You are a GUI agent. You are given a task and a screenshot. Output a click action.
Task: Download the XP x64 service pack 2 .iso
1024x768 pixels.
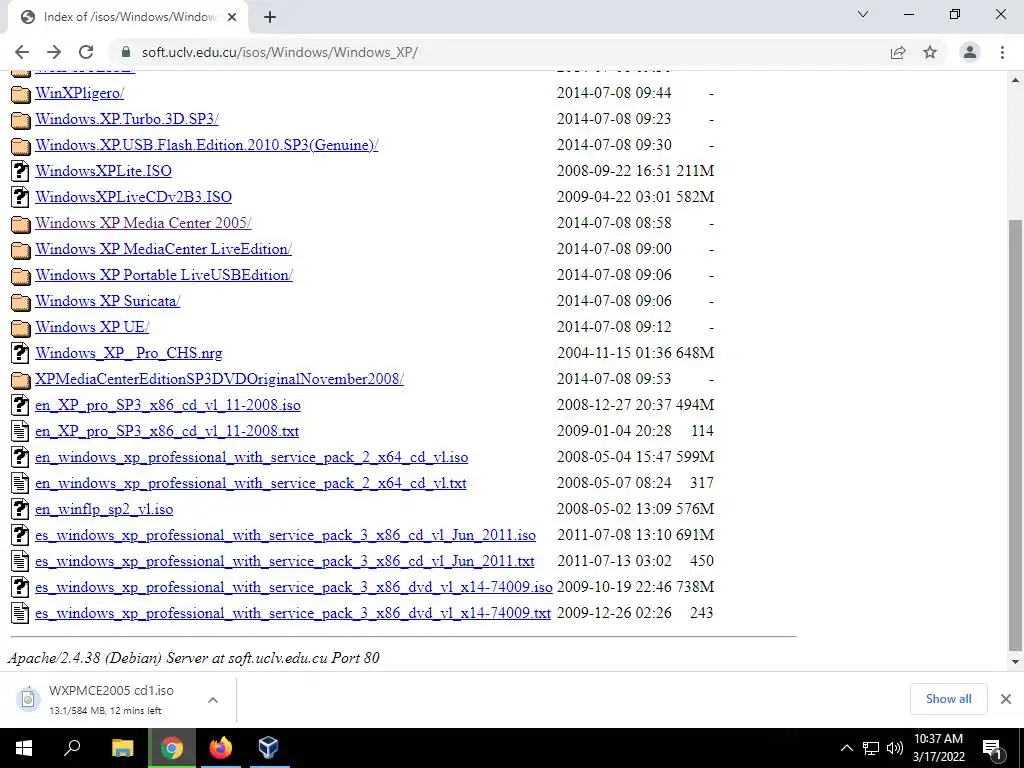pyautogui.click(x=251, y=457)
